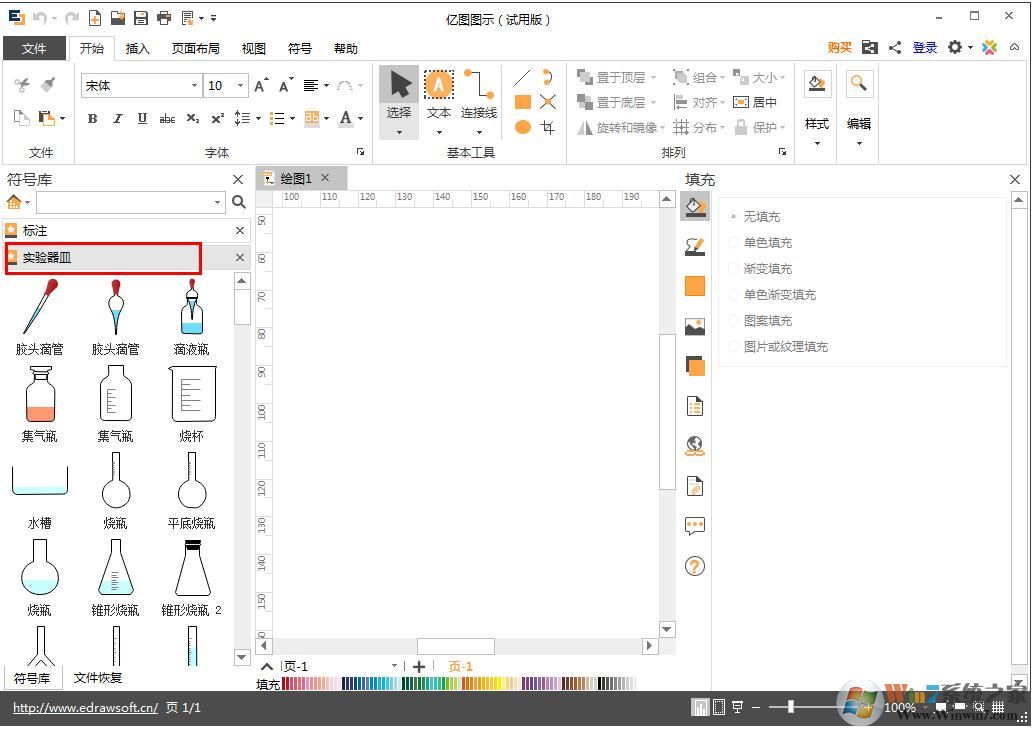The image size is (1034, 729).
Task: Select the 渐变填充 radio option
Action: pos(734,268)
